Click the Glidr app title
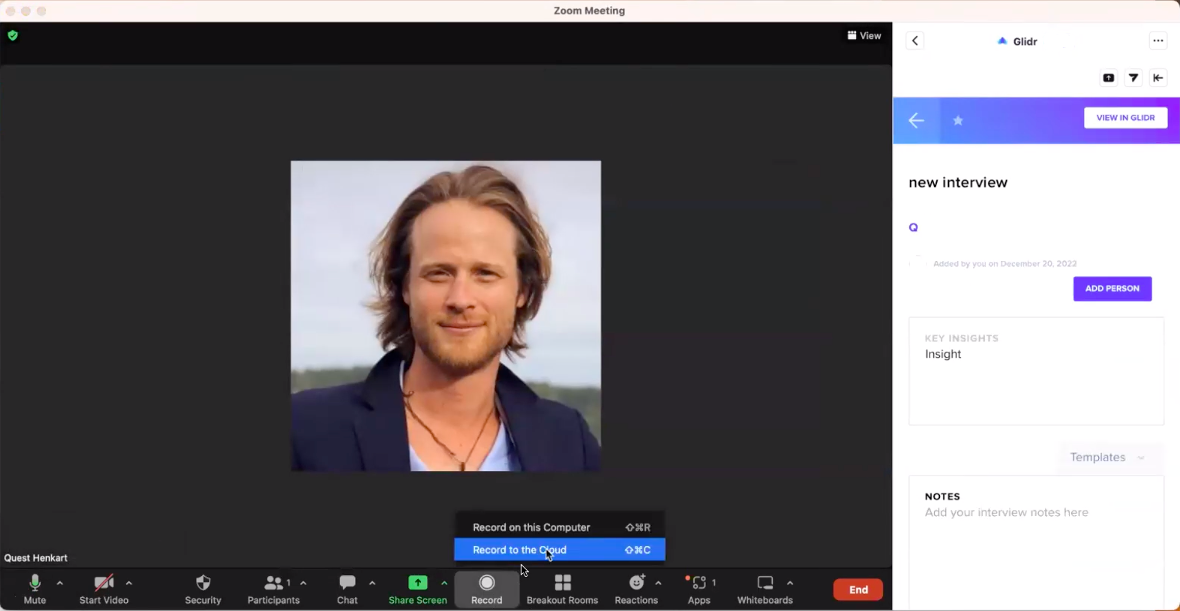1180x611 pixels. 1025,41
